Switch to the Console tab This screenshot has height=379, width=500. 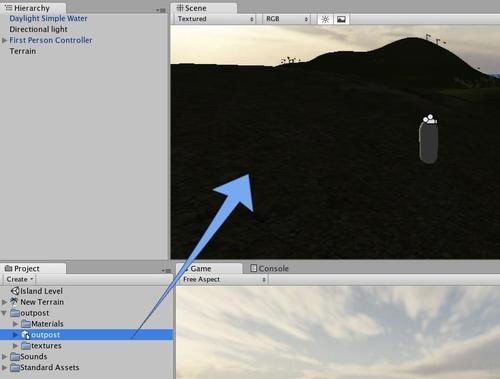(269, 268)
